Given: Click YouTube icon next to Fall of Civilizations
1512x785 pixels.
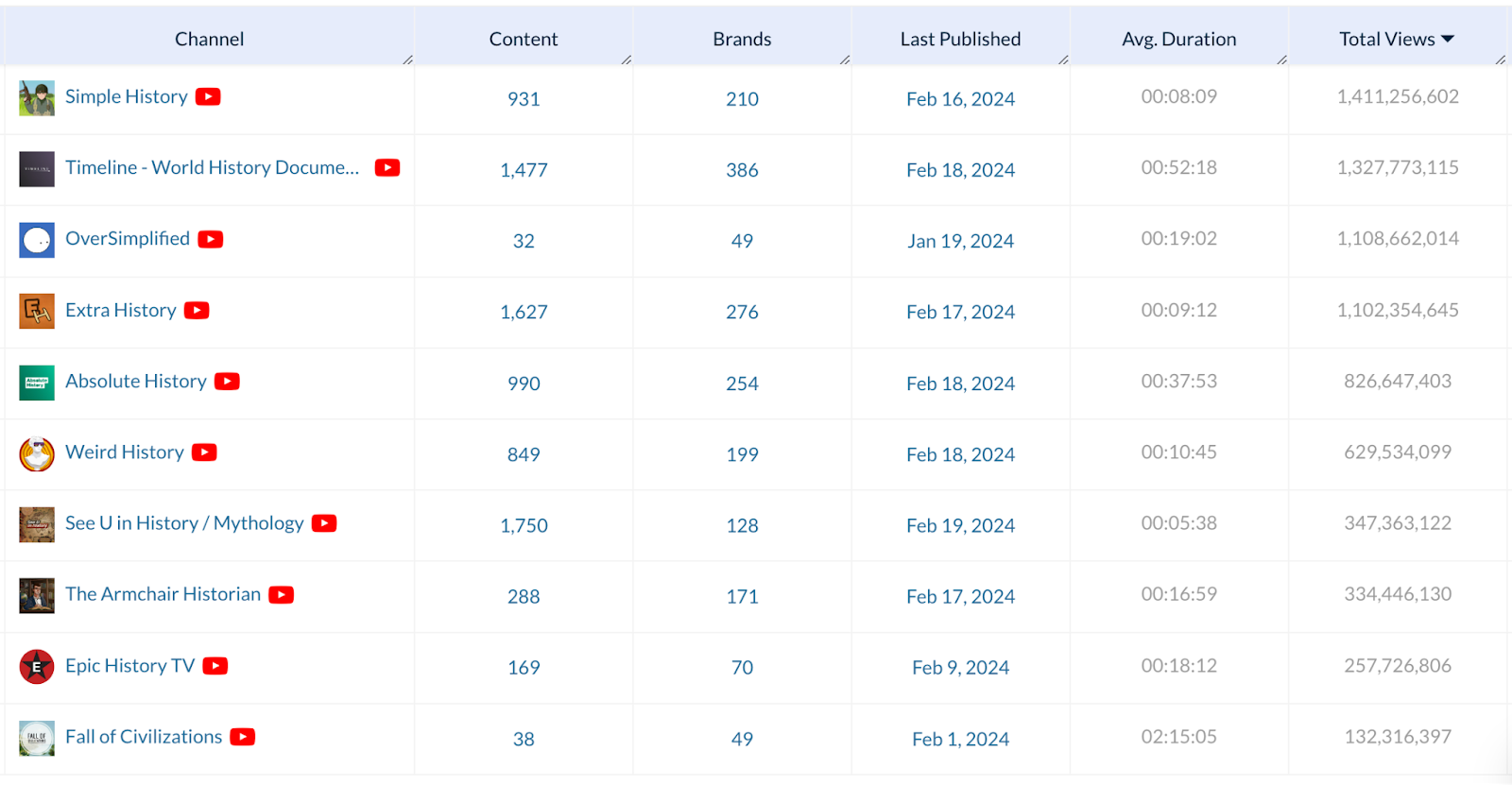Looking at the screenshot, I should [243, 737].
